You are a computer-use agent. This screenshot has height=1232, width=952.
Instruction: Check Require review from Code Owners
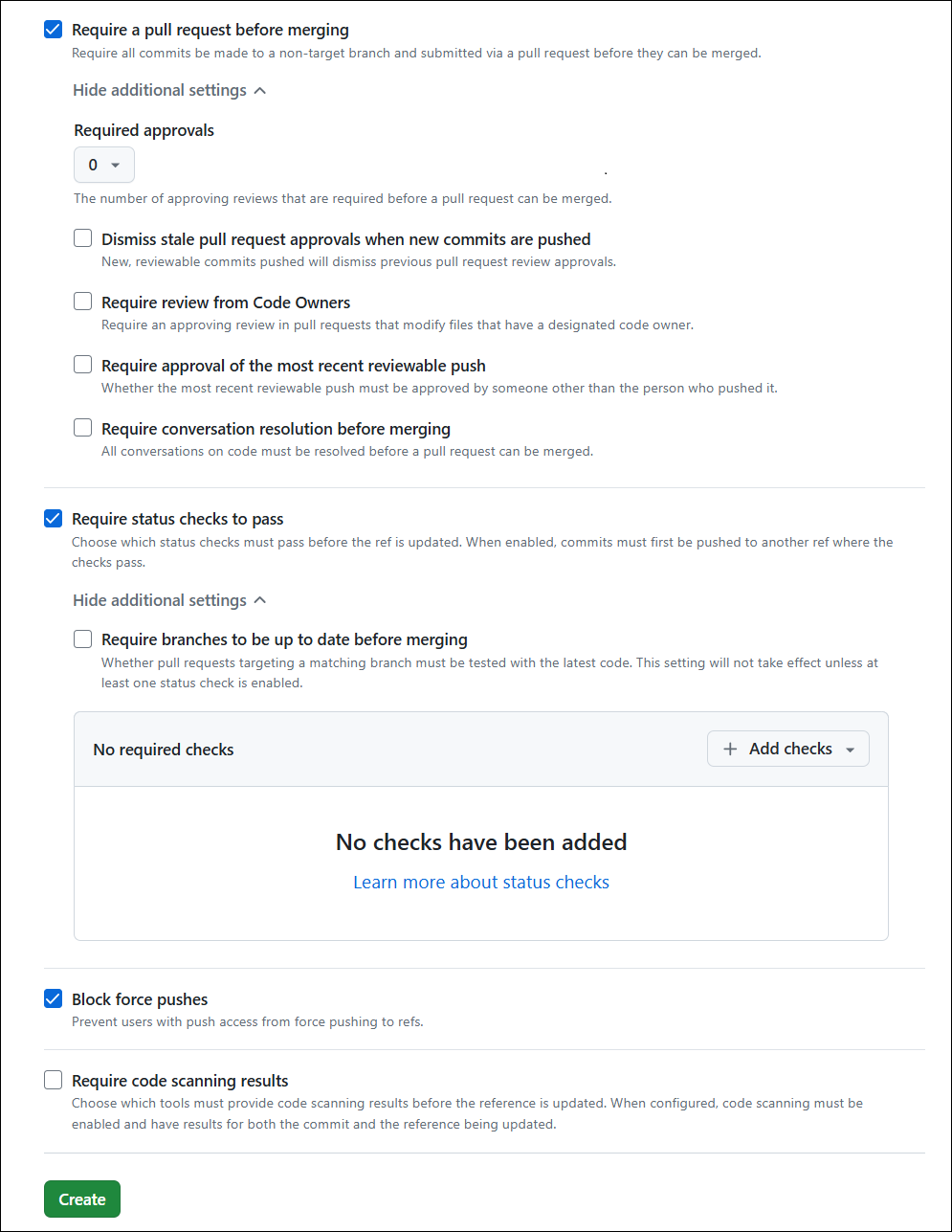click(x=82, y=301)
